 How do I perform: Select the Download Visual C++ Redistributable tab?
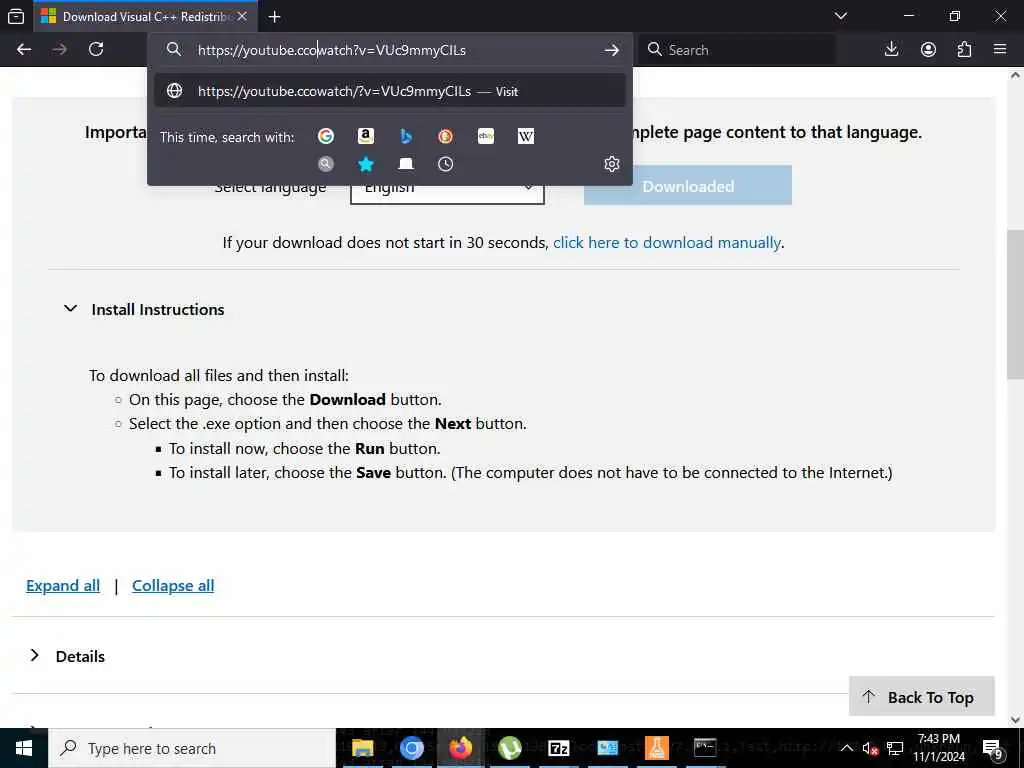point(146,16)
